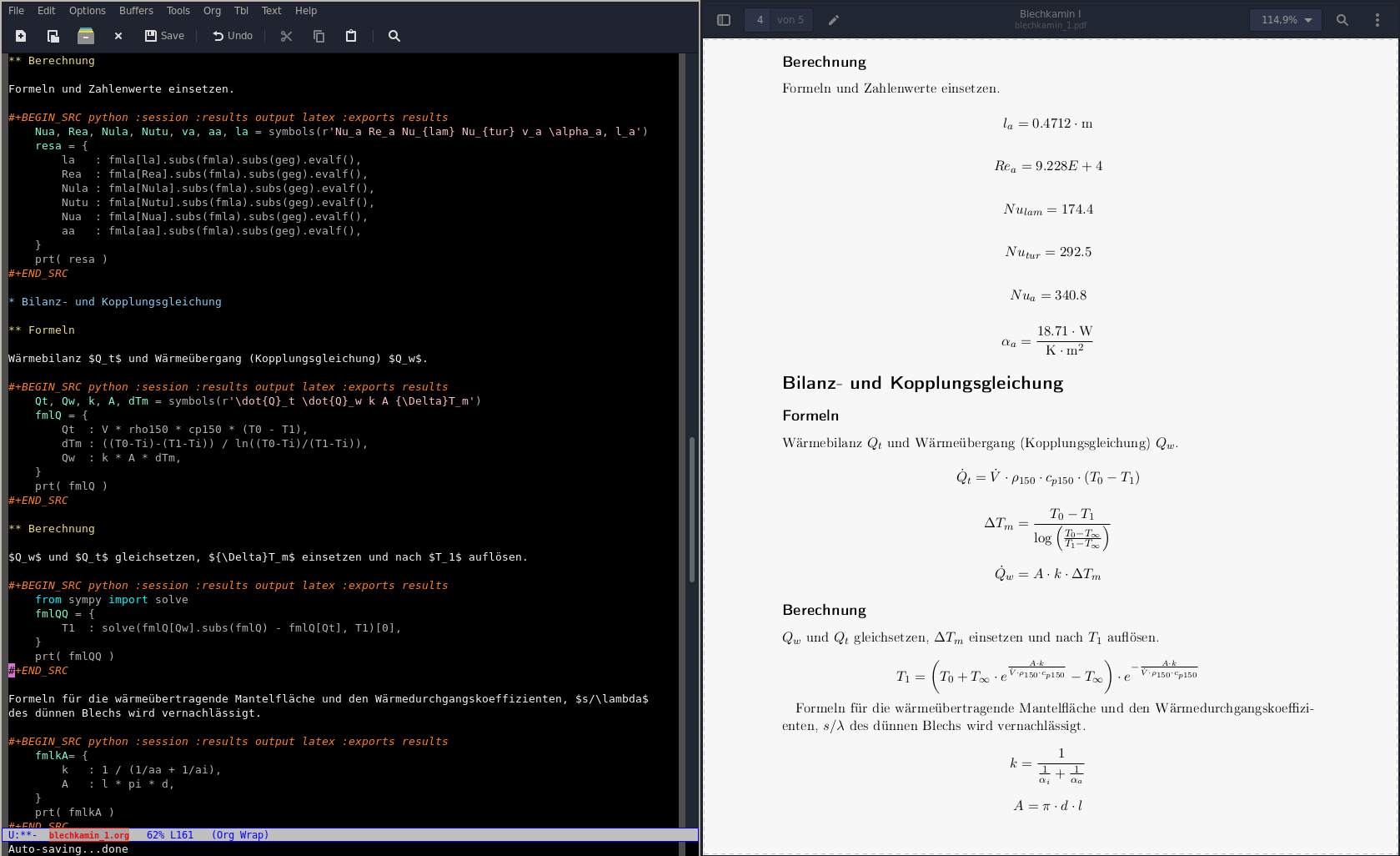1400x856 pixels.
Task: Open the Options menu
Action: tap(88, 11)
